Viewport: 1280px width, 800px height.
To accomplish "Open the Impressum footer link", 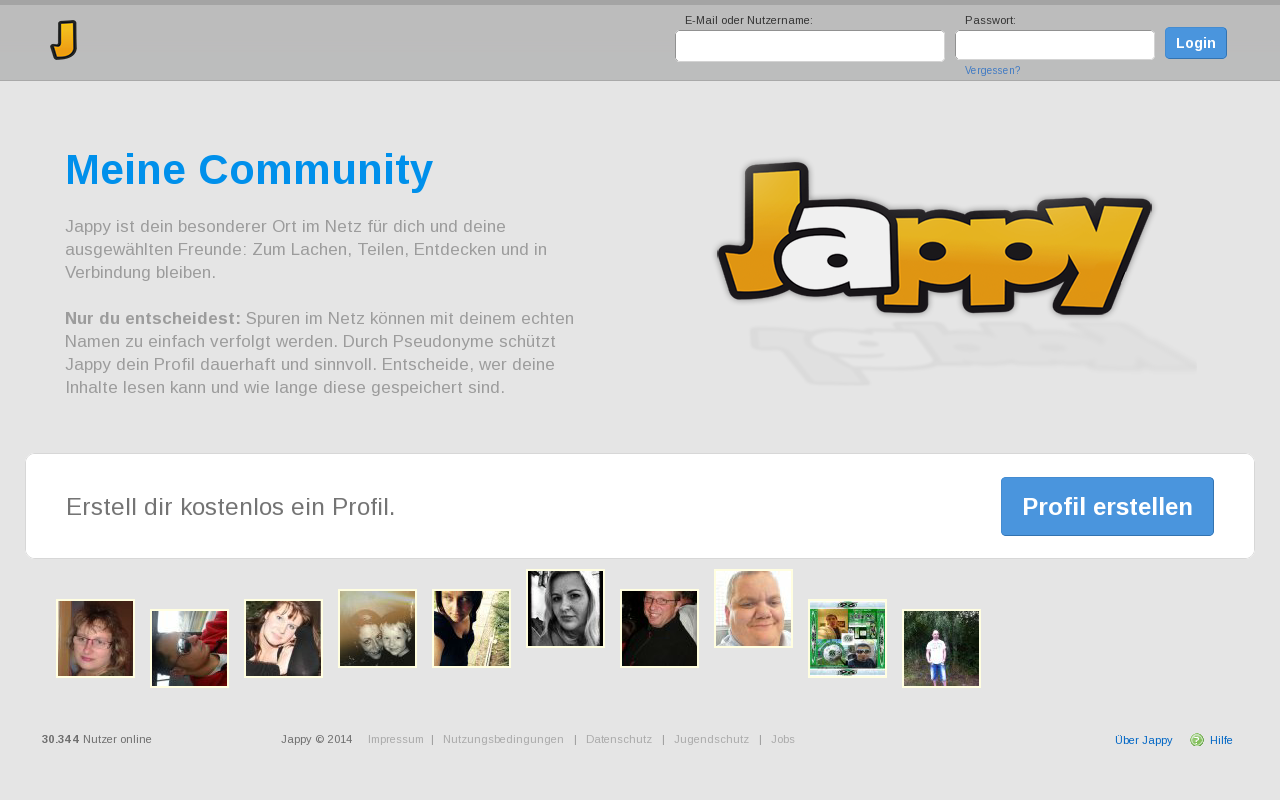I will coord(395,739).
